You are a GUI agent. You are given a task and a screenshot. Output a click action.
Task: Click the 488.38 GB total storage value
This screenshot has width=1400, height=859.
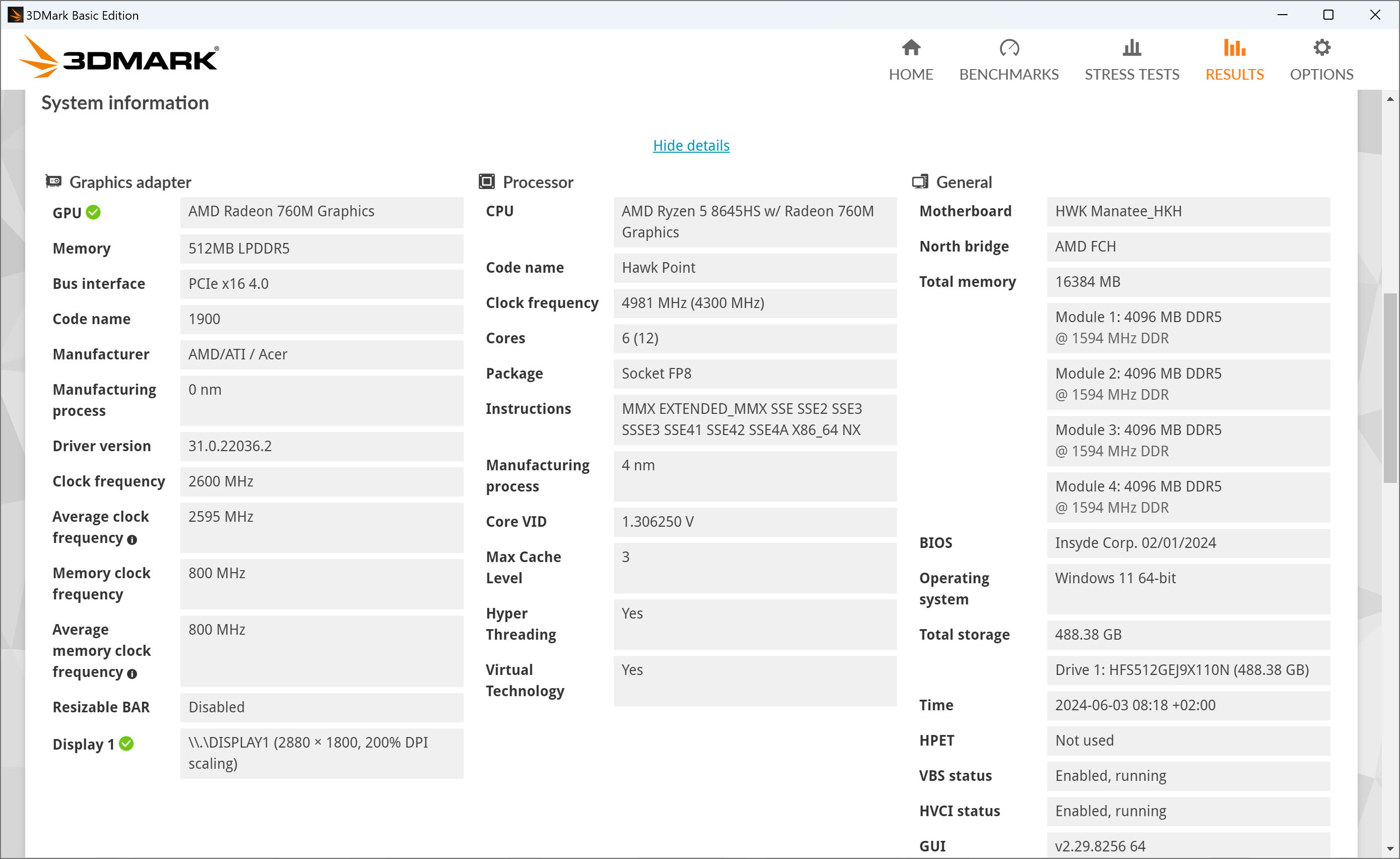click(1189, 635)
